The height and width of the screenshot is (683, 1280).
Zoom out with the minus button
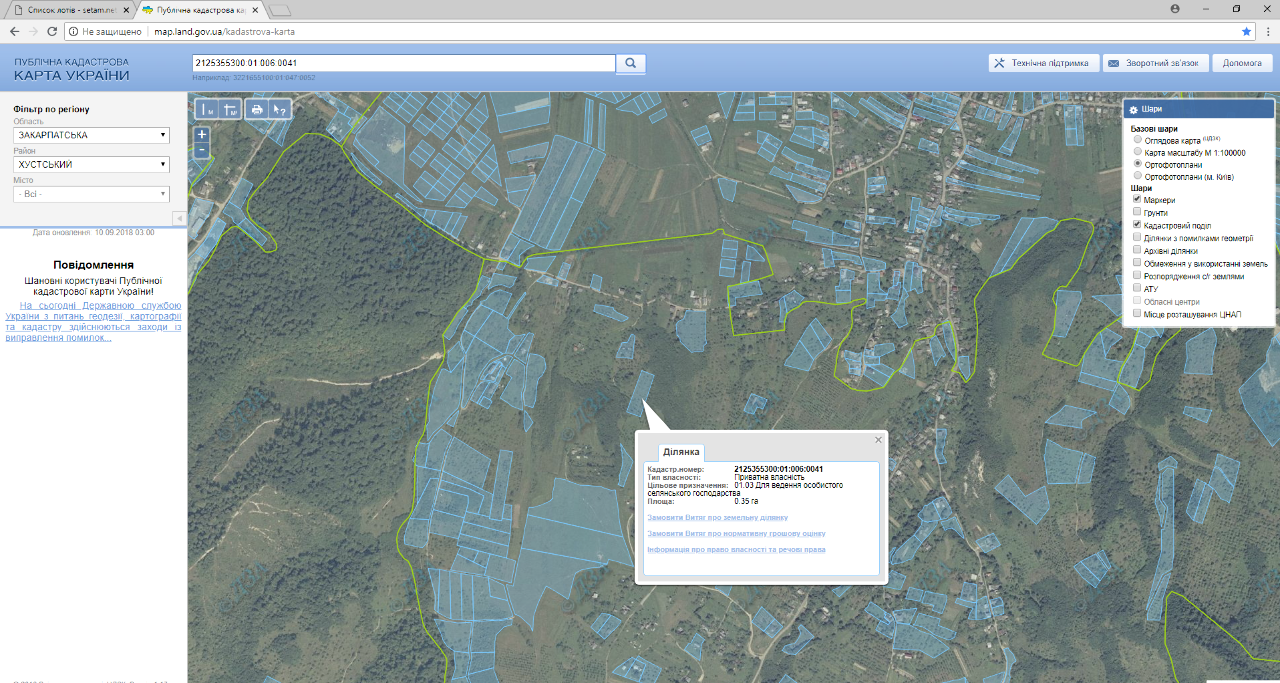coord(202,150)
